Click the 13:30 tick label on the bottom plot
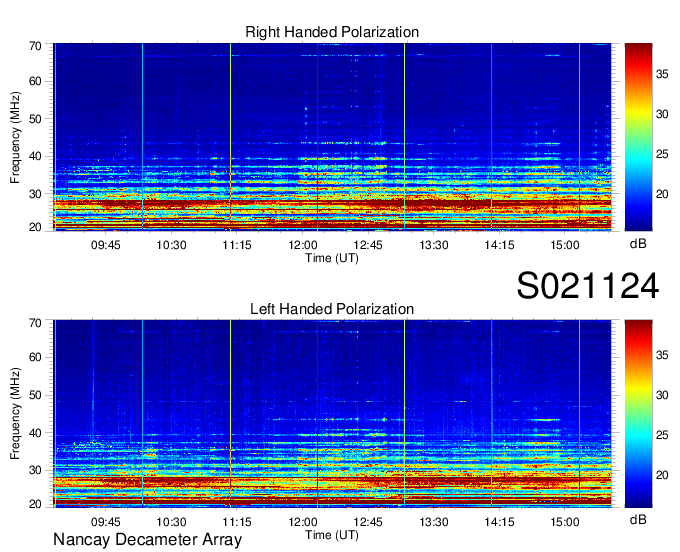Viewport: 680px width, 552px height. tap(434, 522)
